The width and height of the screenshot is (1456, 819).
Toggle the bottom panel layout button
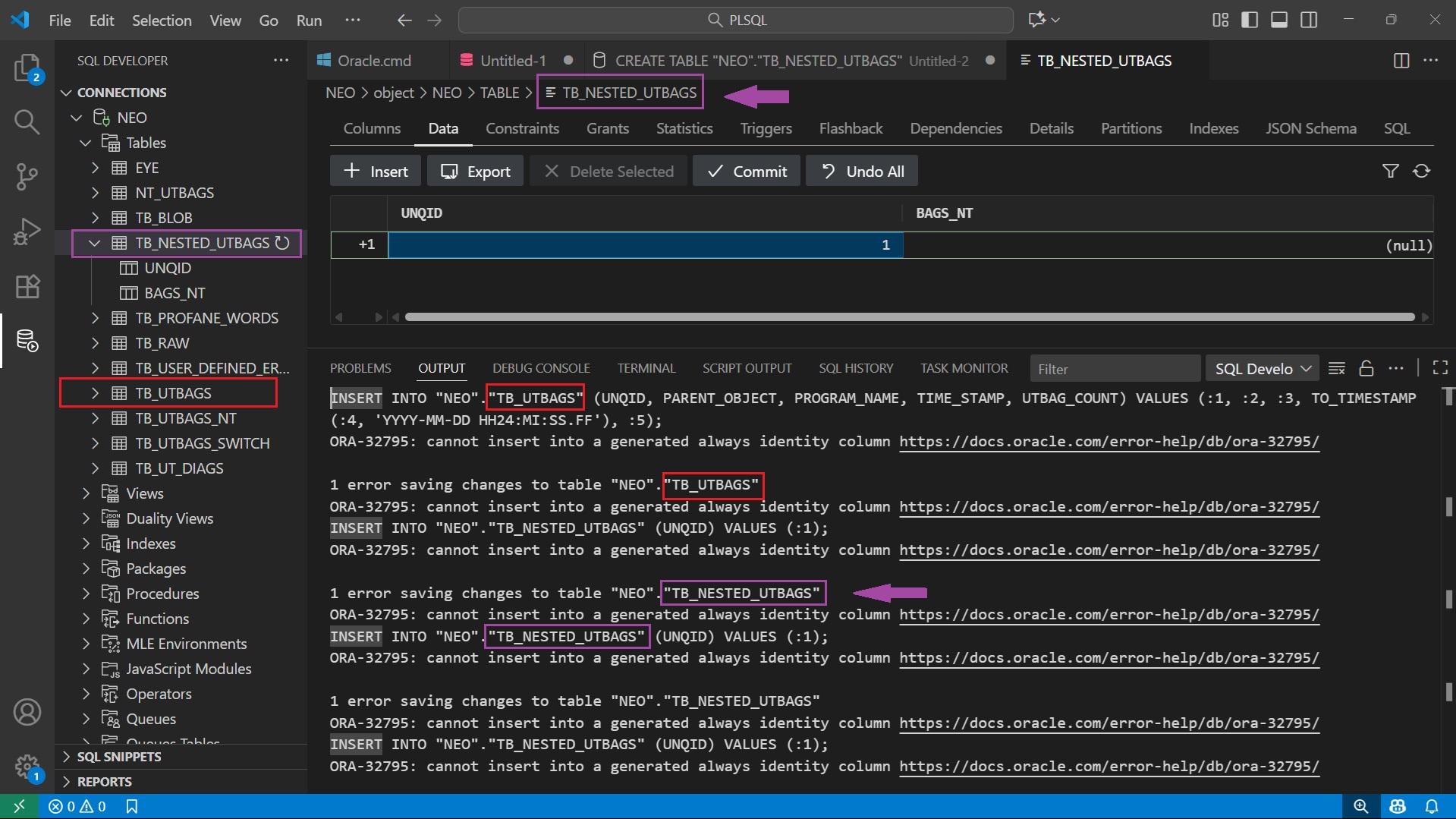1279,20
